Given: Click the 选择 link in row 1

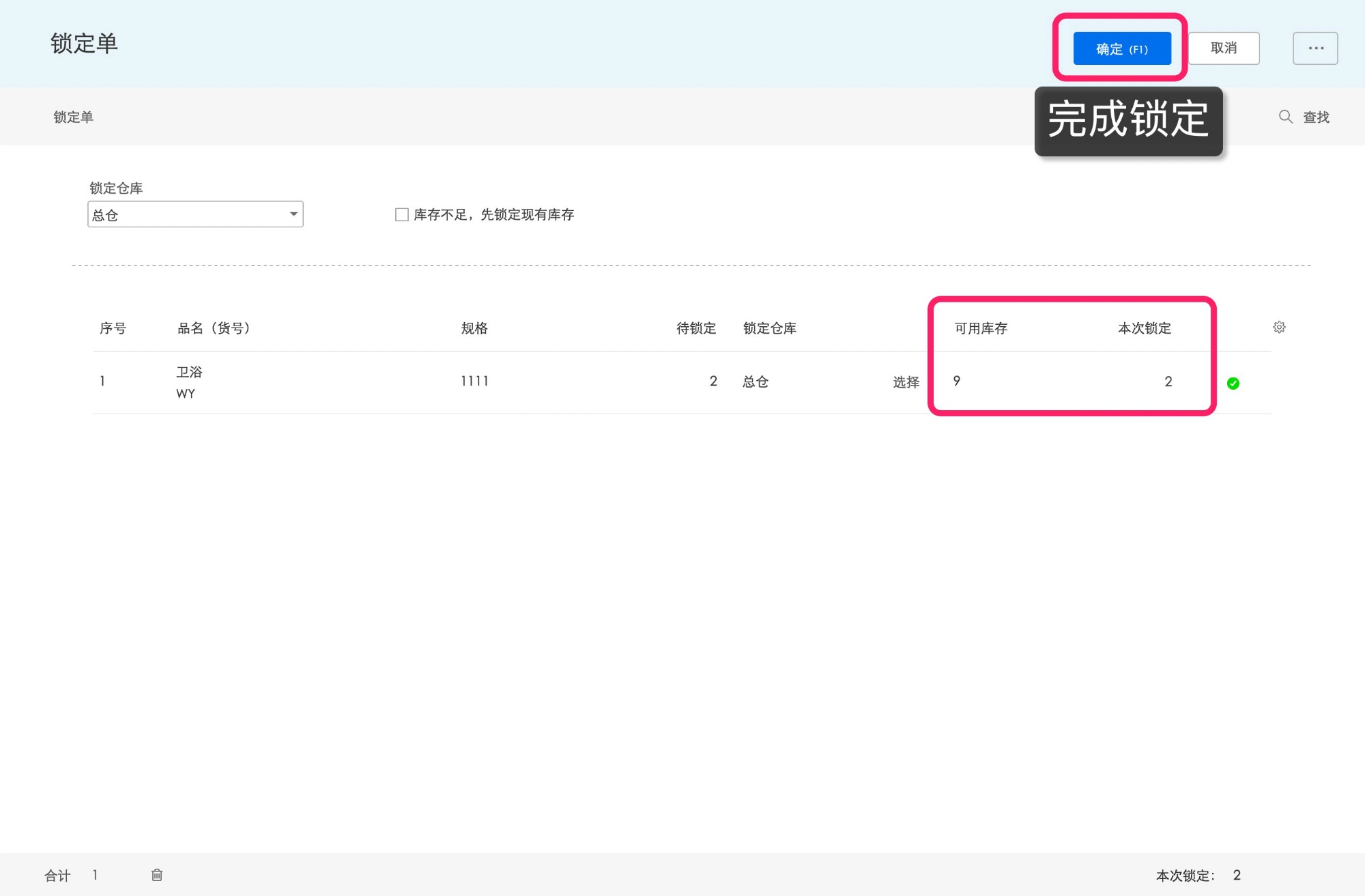Looking at the screenshot, I should [906, 382].
